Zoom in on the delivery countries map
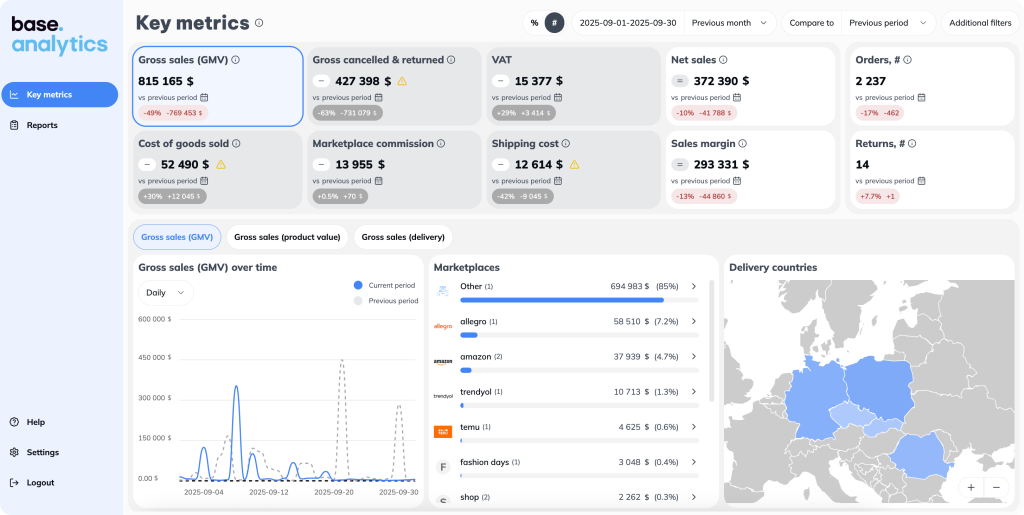 tap(970, 487)
